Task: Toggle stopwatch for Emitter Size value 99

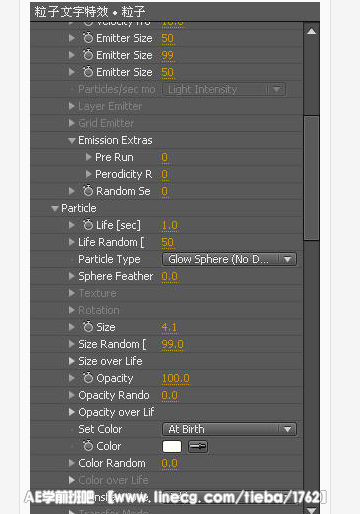Action: [88, 55]
